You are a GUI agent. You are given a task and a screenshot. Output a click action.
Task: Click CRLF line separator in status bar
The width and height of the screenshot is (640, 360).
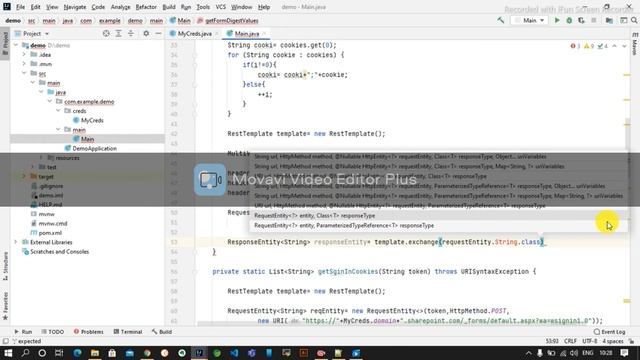pyautogui.click(x=570, y=341)
